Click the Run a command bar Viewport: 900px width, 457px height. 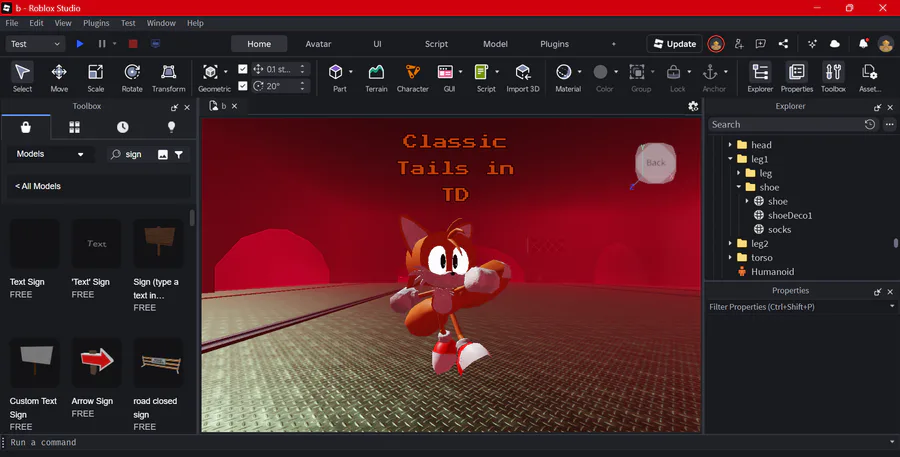coord(450,442)
